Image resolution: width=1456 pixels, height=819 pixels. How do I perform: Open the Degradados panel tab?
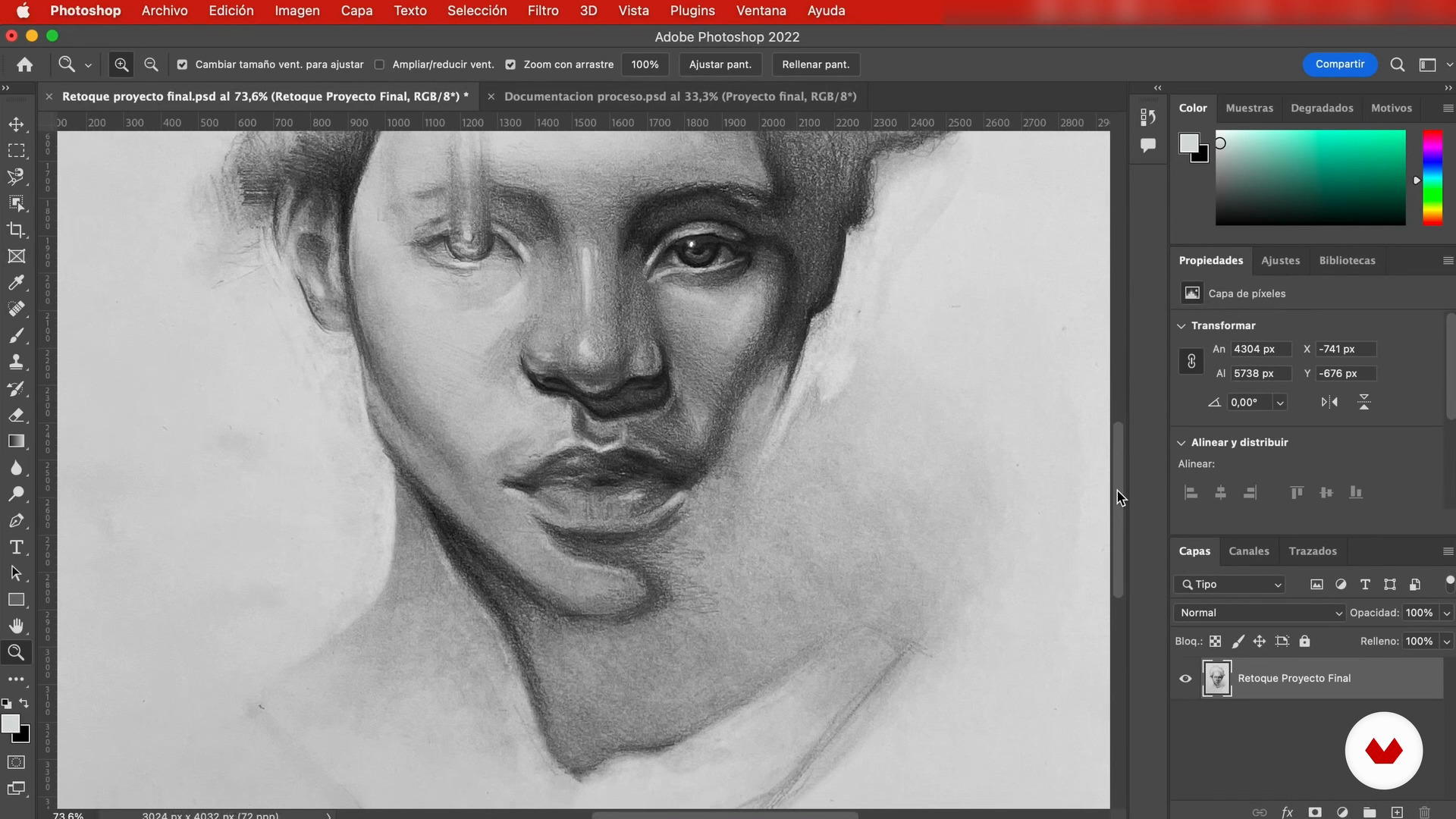[1322, 108]
